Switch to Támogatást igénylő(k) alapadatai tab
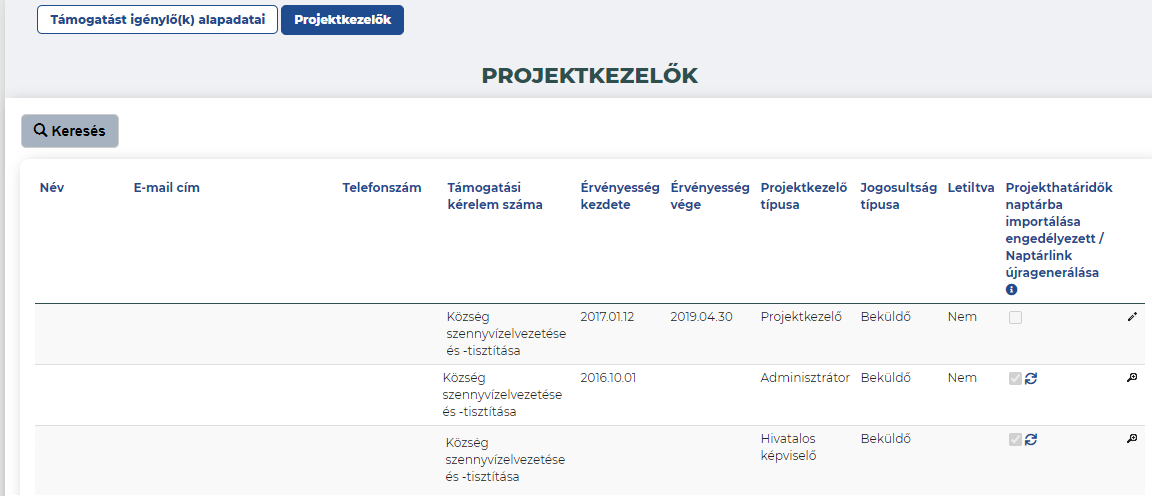The width and height of the screenshot is (1152, 496). tap(157, 20)
